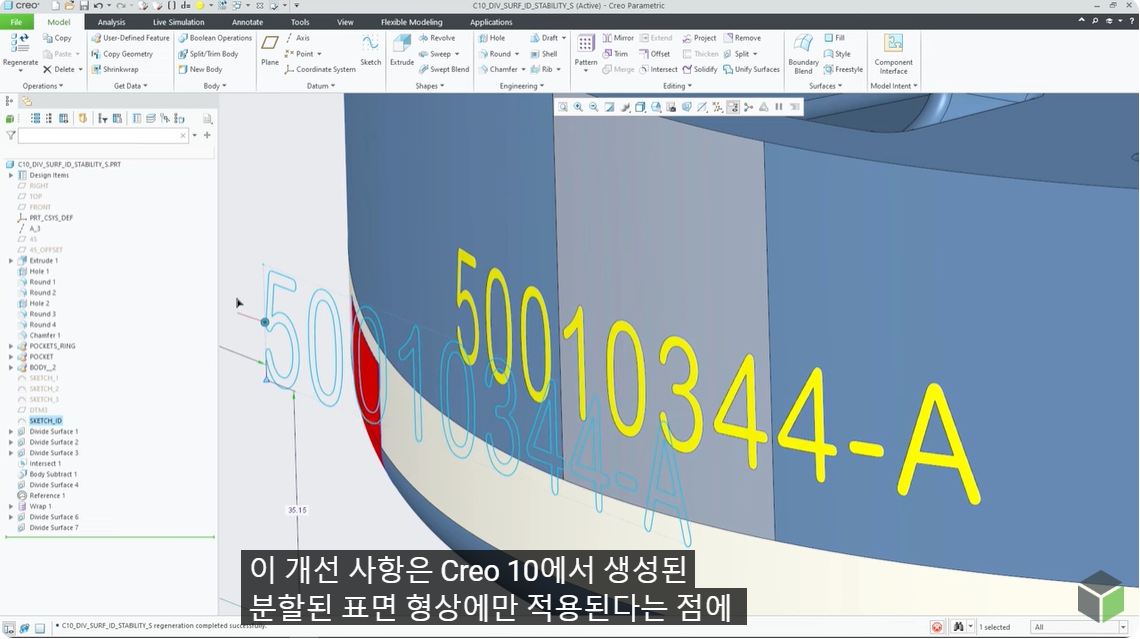Create a datum Plane
Screen dimensions: 1140x639
(270, 51)
